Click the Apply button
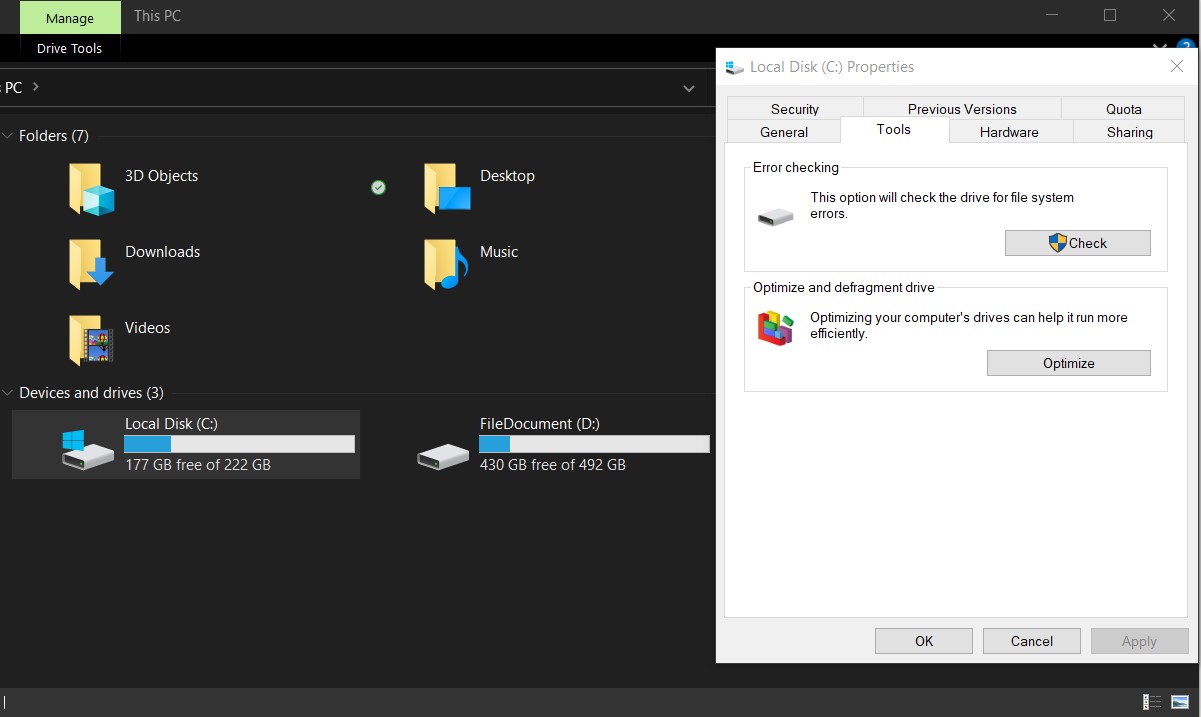The height and width of the screenshot is (717, 1201). click(1140, 641)
